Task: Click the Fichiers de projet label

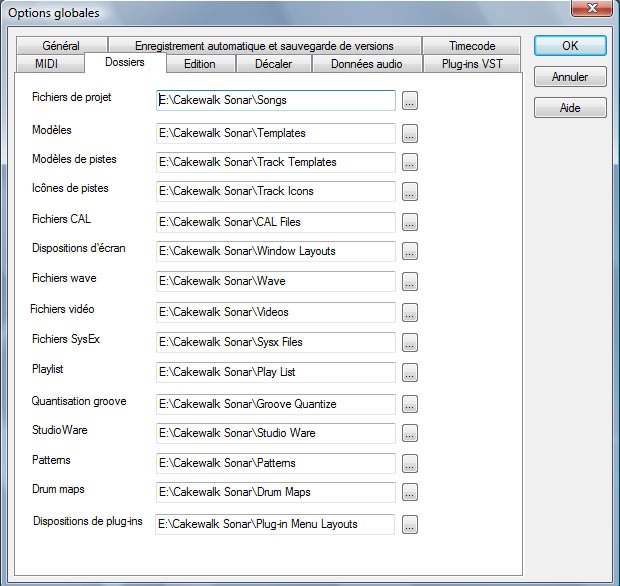Action: point(72,97)
